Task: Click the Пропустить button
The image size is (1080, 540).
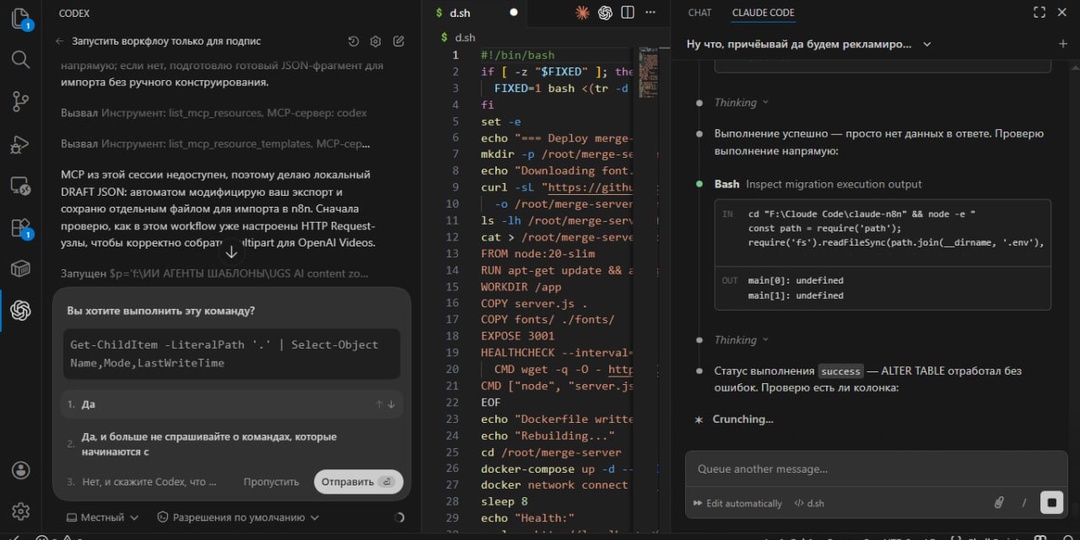Action: pos(271,482)
